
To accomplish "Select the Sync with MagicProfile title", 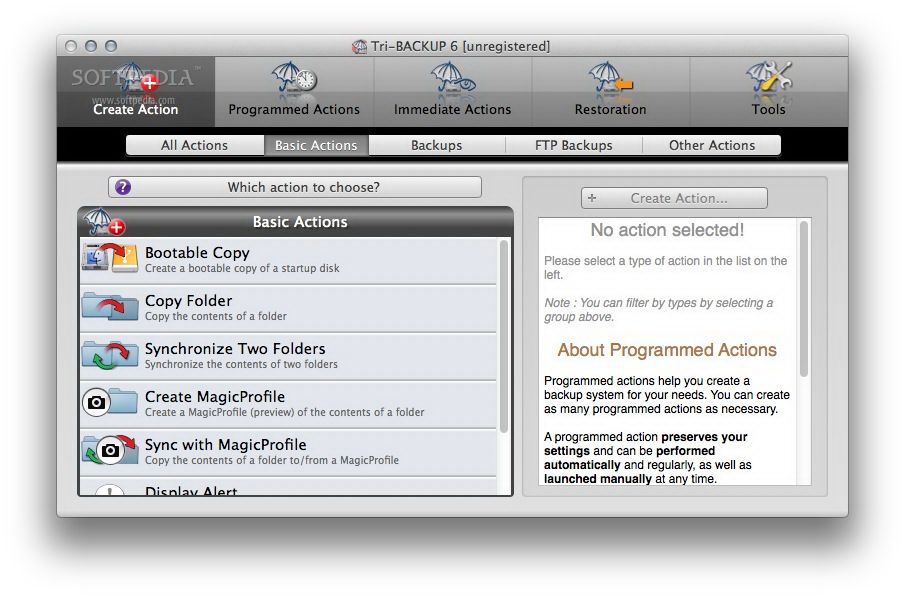I will point(226,444).
